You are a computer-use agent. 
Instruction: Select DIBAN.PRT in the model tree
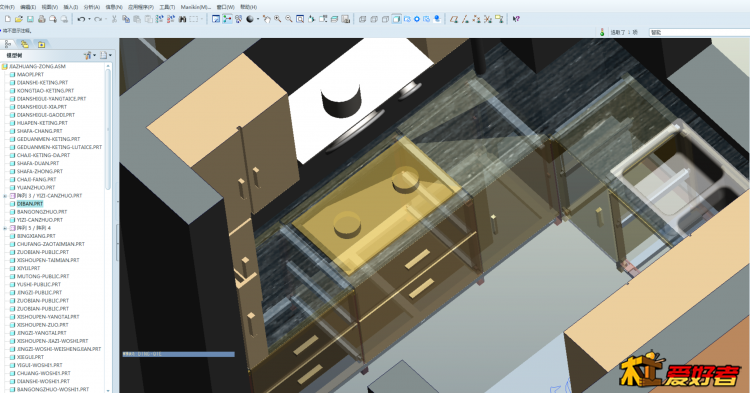[x=30, y=204]
